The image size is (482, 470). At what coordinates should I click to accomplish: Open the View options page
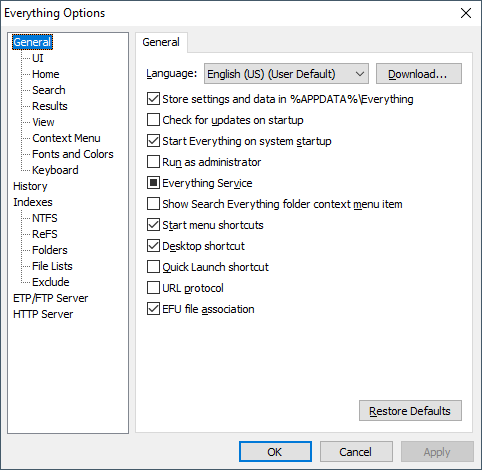point(43,122)
